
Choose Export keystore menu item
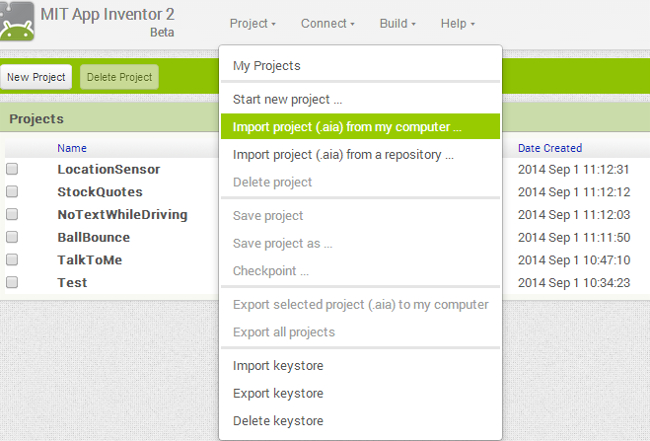(x=278, y=393)
